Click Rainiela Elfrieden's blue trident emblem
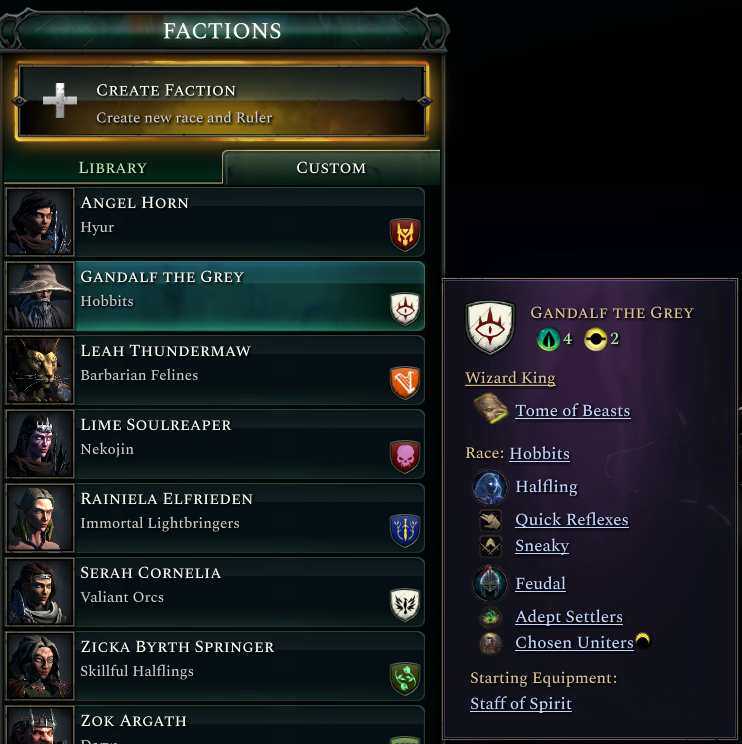Screen dimensions: 742x744 pos(405,531)
